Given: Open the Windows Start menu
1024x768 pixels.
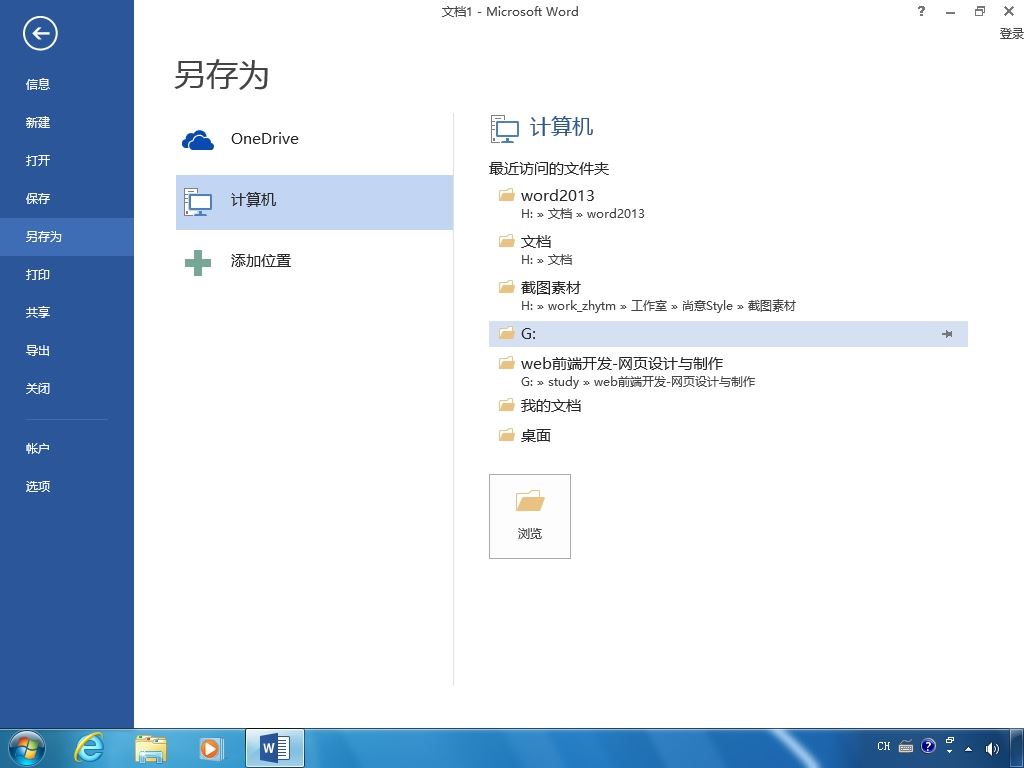Looking at the screenshot, I should pyautogui.click(x=27, y=748).
